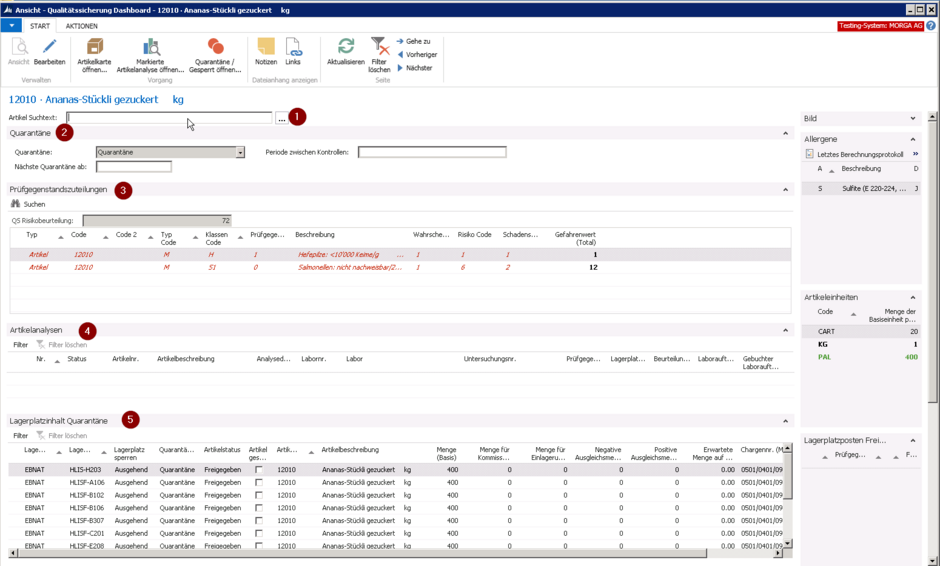Switch to the AKTIONEN ribbon tab

pos(82,26)
